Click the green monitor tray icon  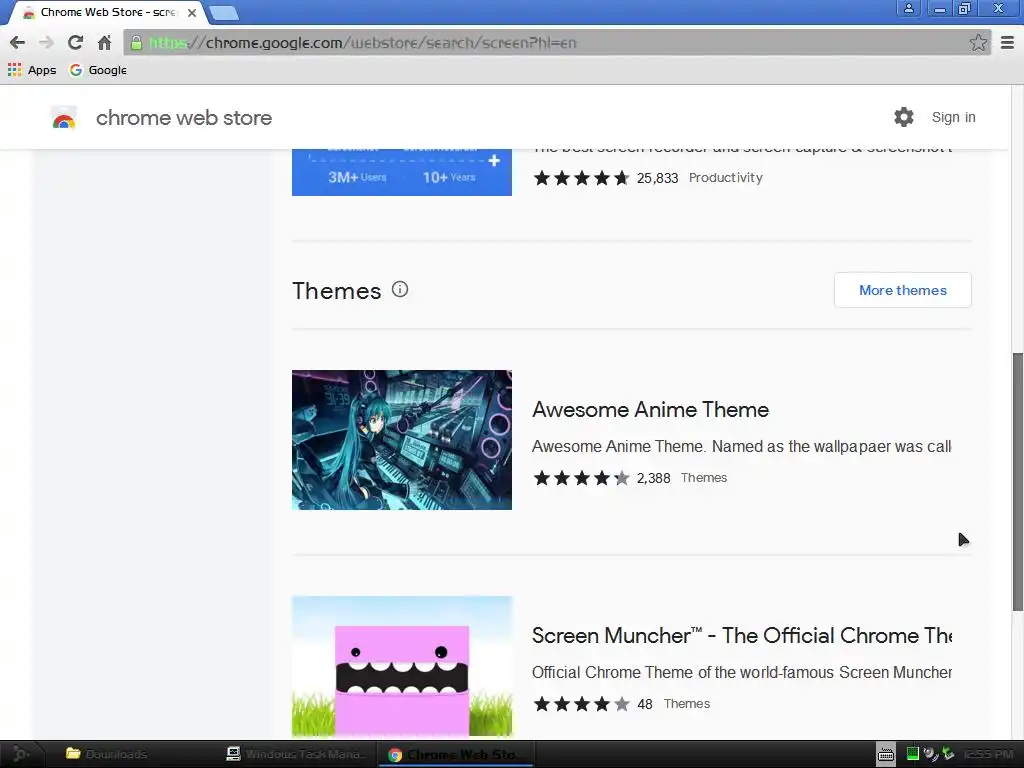(912, 754)
